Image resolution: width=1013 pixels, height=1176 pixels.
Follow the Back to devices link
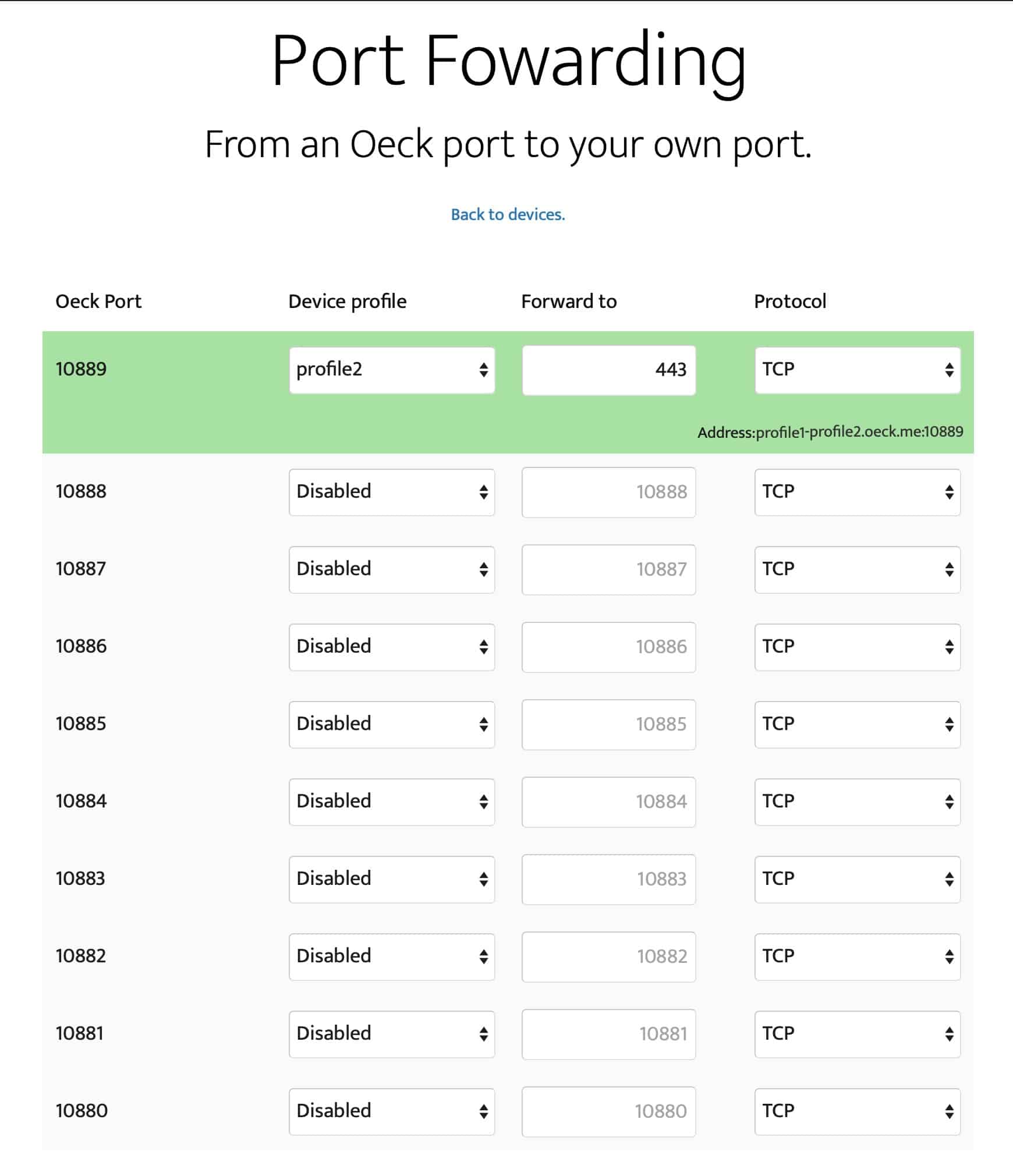click(x=508, y=214)
